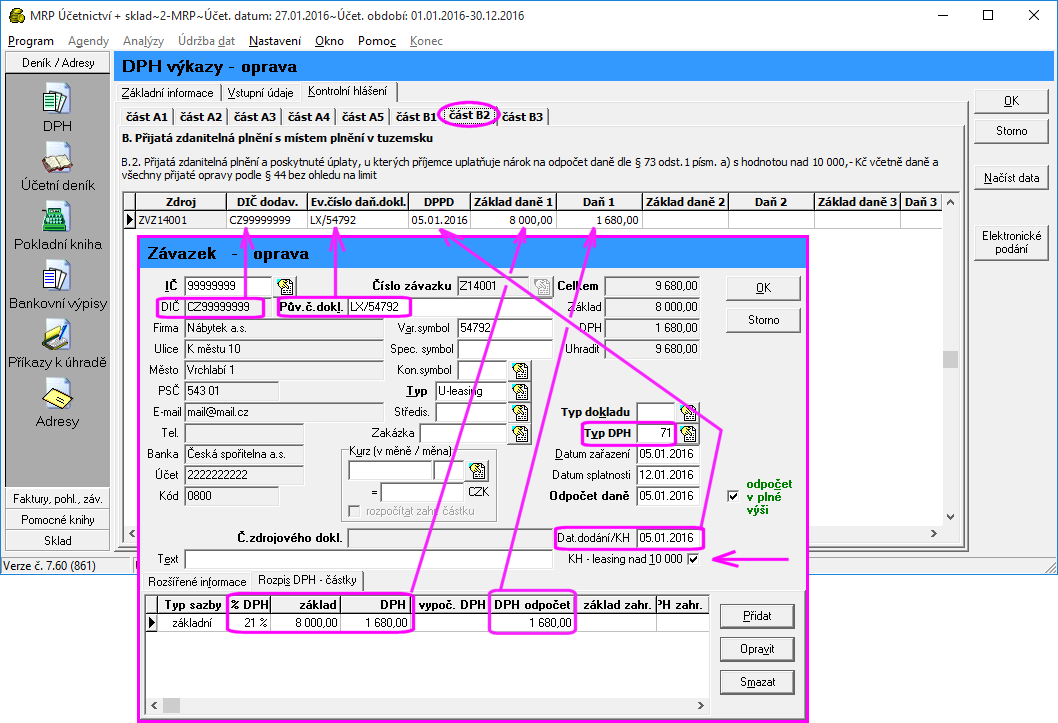This screenshot has height=723, width=1058.
Task: Click lookup icon beside Typ DPH field
Action: 688,433
